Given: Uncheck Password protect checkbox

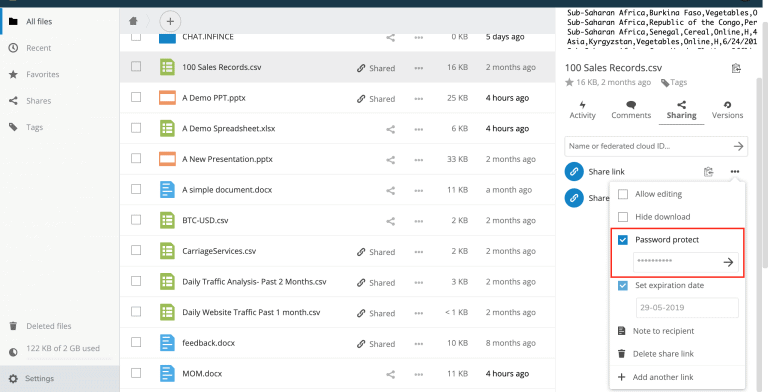Looking at the screenshot, I should tap(623, 240).
